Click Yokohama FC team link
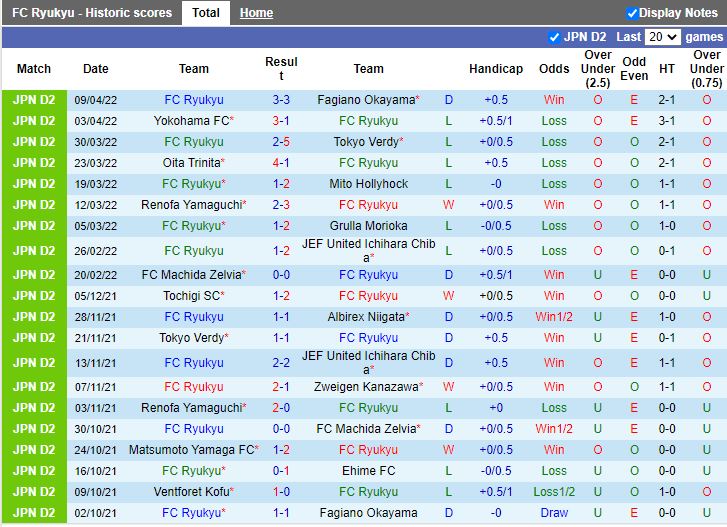The width and height of the screenshot is (727, 527). click(191, 121)
